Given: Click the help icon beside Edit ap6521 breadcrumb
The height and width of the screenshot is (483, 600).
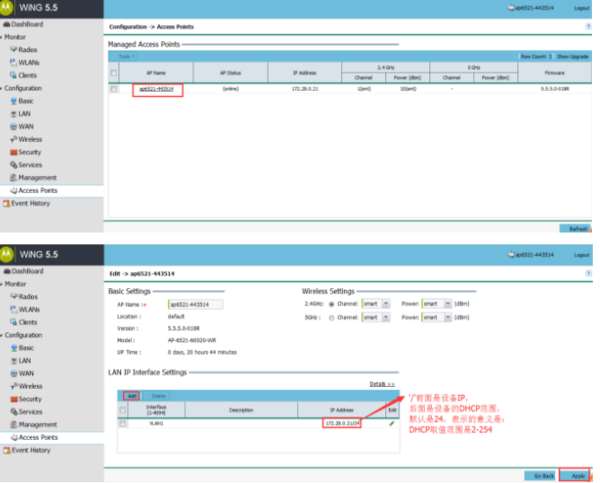Looking at the screenshot, I should [x=588, y=273].
